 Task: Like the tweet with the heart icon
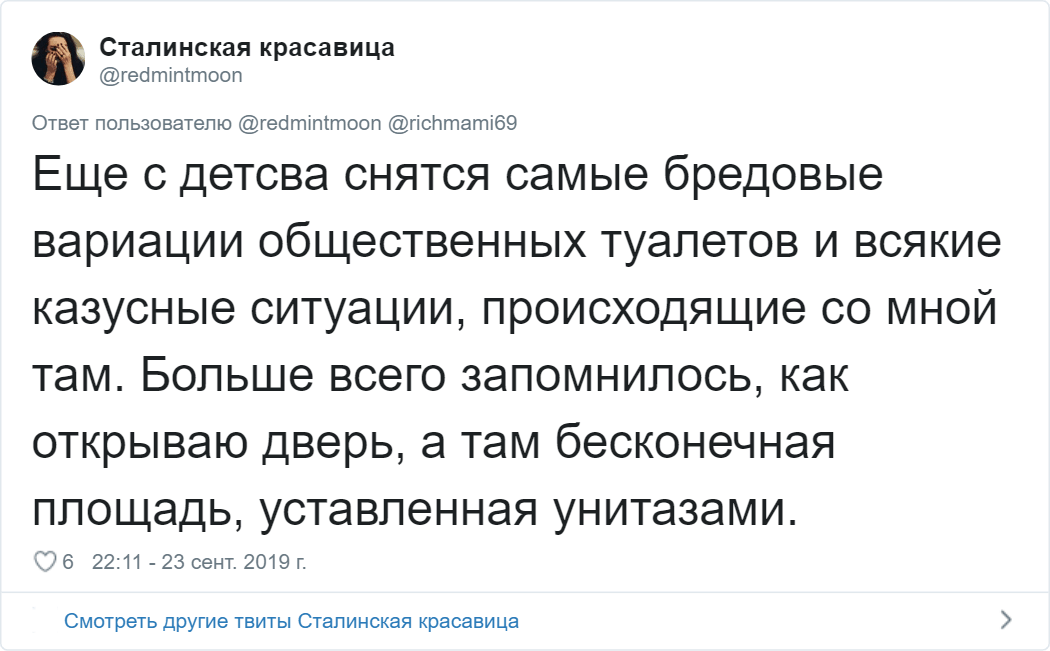(45, 561)
